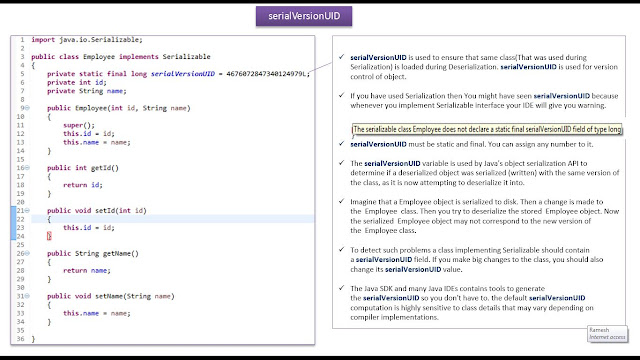The height and width of the screenshot is (360, 640).
Task: Collapse the Employee constructor fold marker on line 9
Action: click(x=27, y=108)
